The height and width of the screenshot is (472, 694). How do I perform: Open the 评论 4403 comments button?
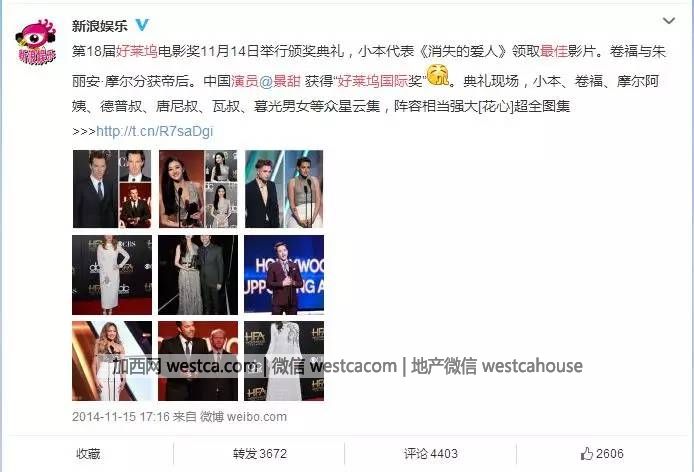pyautogui.click(x=431, y=454)
